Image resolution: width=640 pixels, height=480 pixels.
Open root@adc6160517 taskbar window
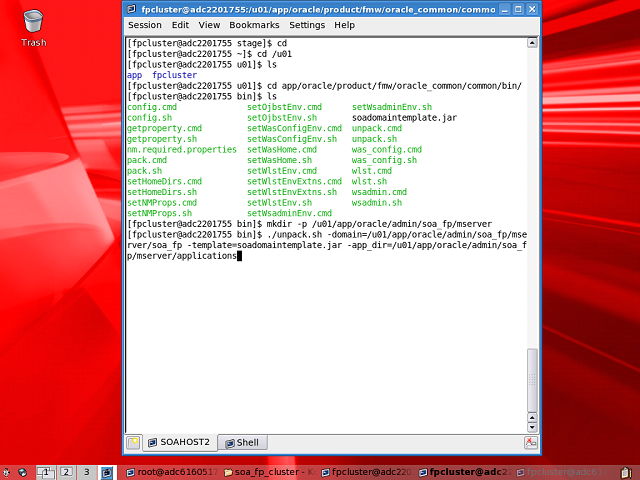[x=170, y=471]
